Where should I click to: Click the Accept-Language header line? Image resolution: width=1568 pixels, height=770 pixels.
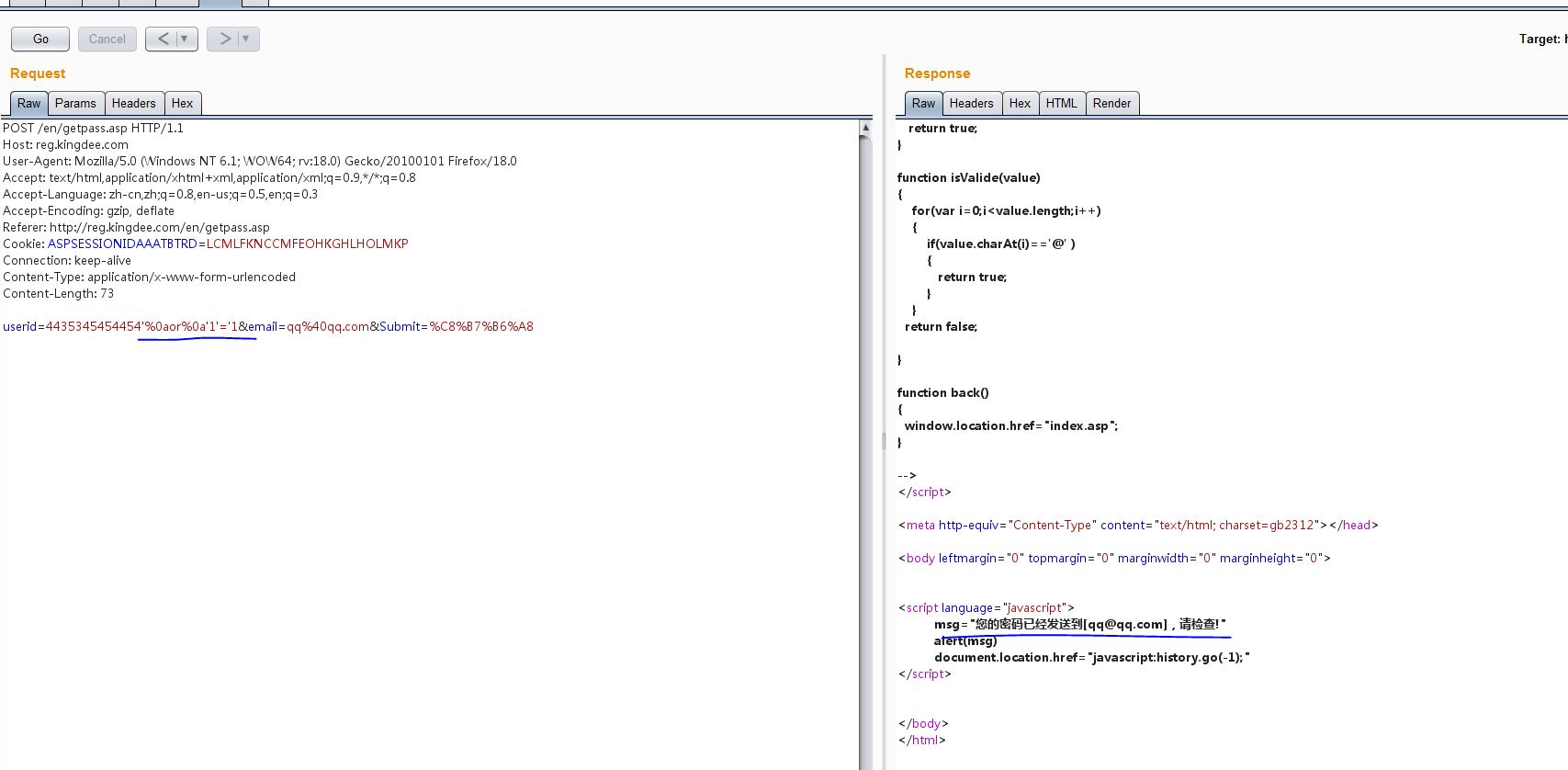(x=160, y=195)
